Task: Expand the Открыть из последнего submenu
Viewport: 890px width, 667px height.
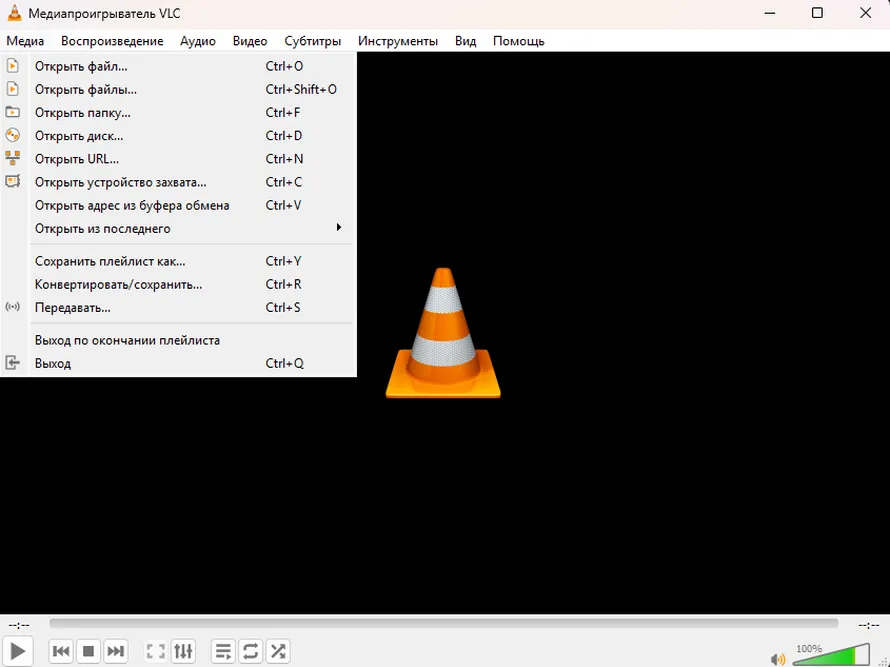Action: 178,229
